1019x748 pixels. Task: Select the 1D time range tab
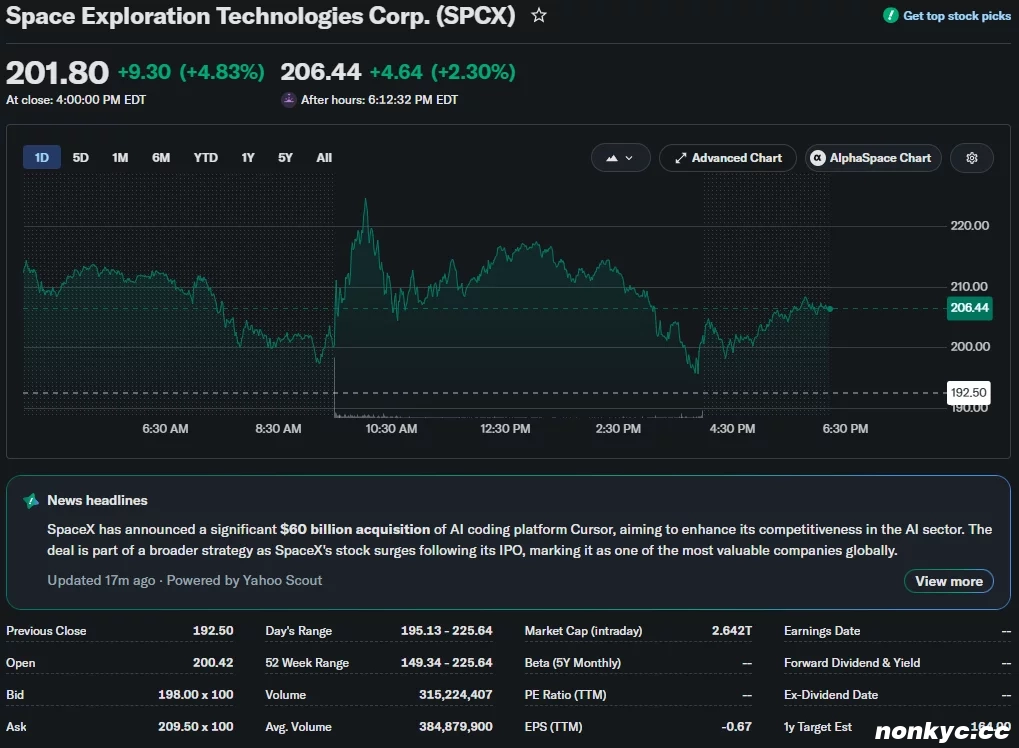click(42, 158)
